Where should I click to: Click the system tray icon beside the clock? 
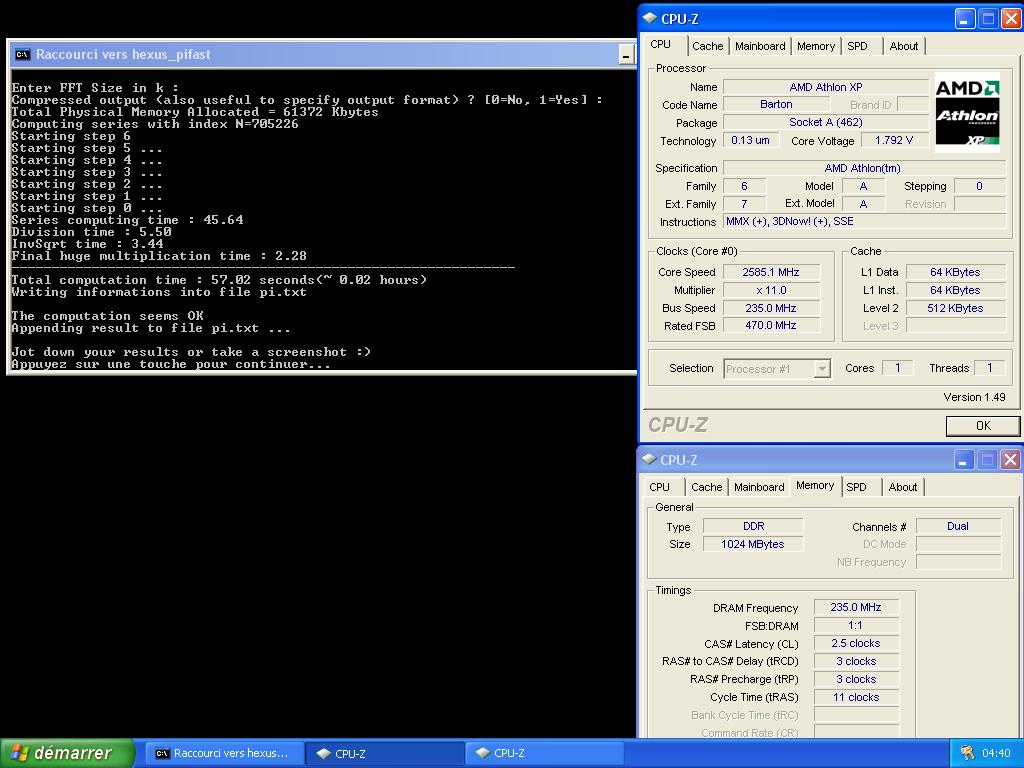coord(968,753)
